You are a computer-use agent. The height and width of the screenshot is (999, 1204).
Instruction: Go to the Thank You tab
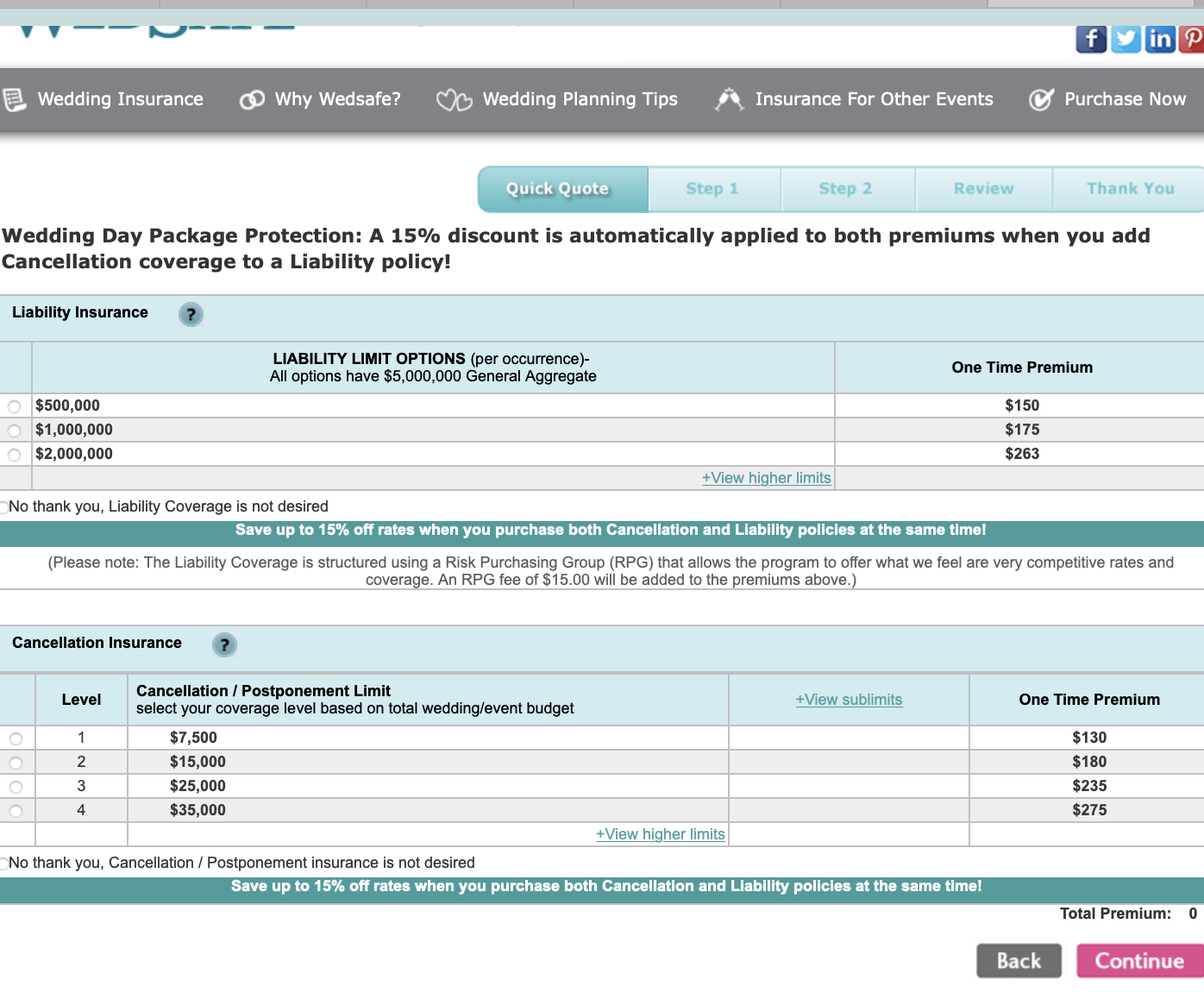coord(1129,189)
